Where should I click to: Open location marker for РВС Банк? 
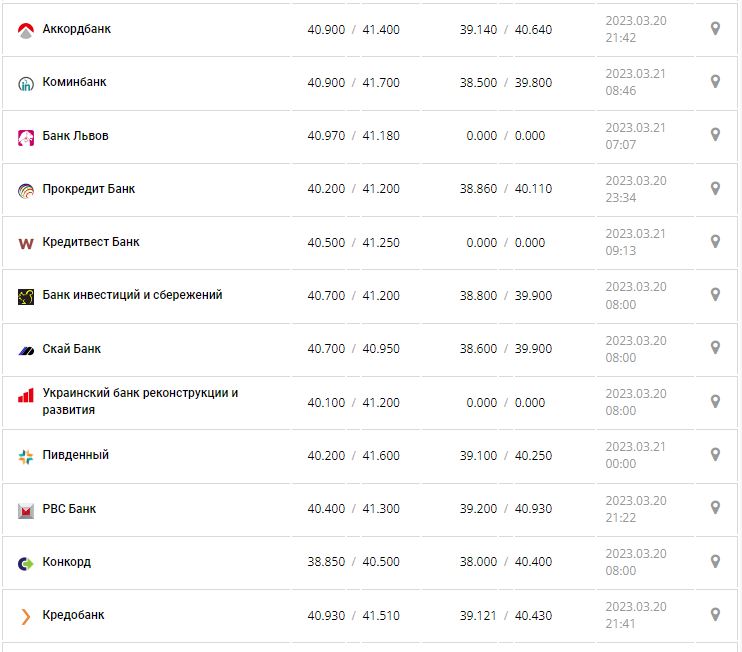click(x=715, y=508)
